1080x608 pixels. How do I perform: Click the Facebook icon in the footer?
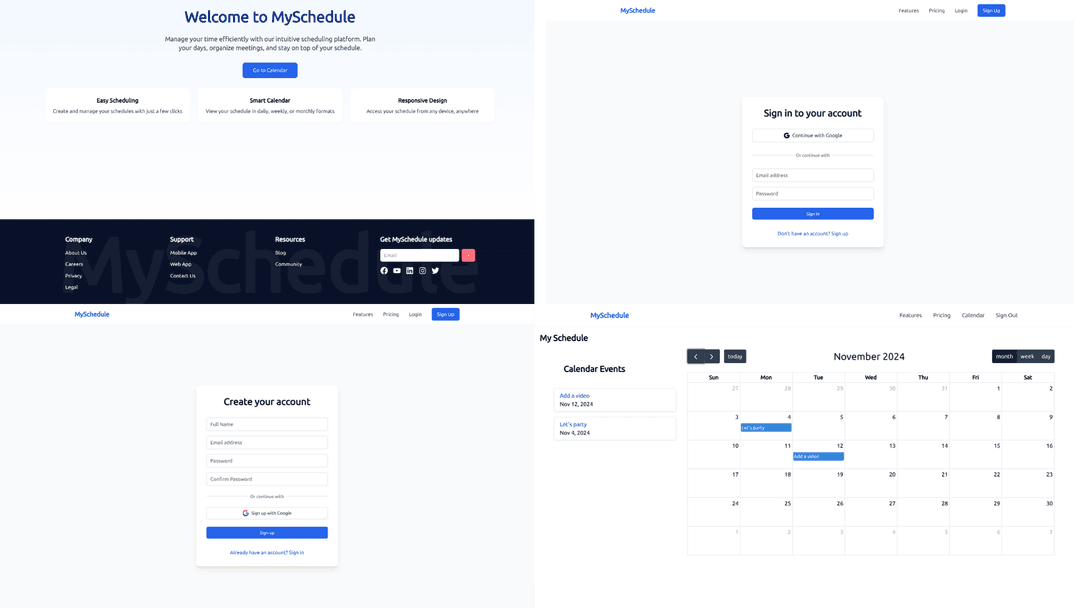[x=384, y=271]
